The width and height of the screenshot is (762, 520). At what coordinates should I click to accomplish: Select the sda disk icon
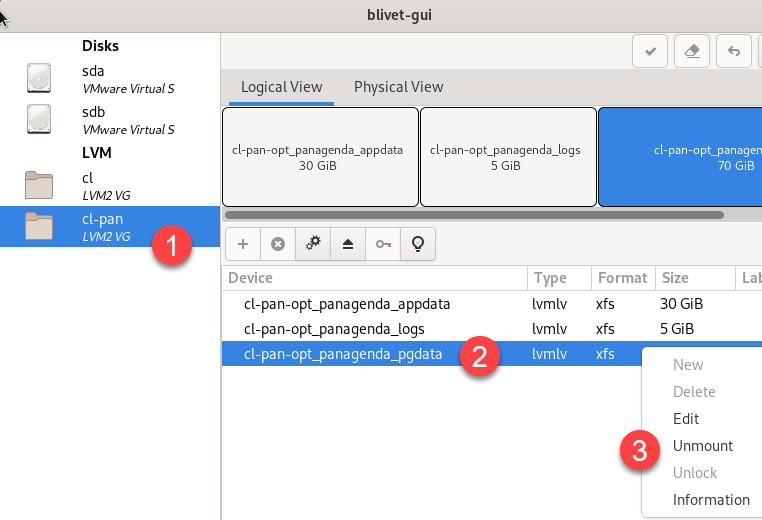click(x=39, y=78)
